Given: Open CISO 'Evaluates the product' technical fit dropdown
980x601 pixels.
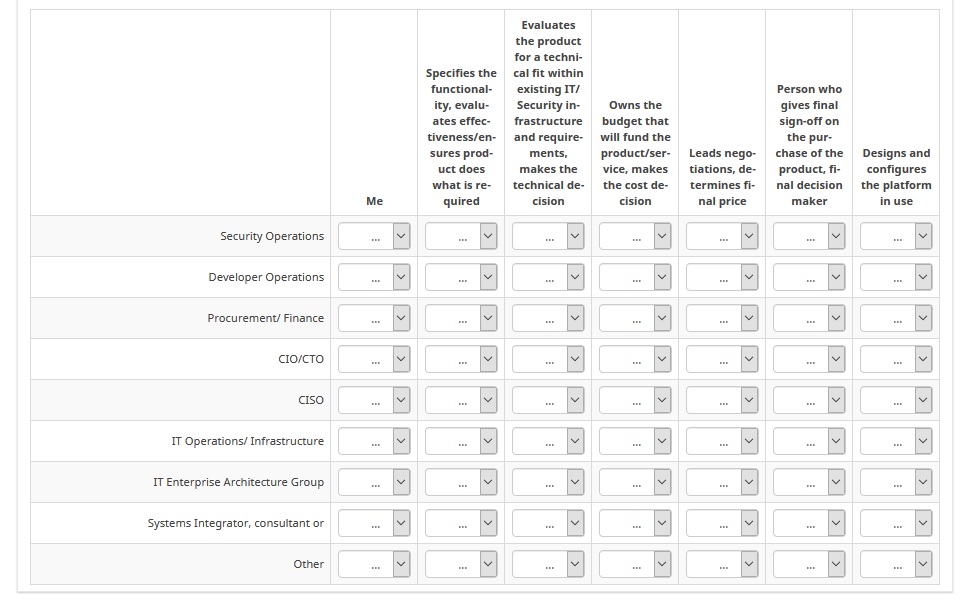Looking at the screenshot, I should [548, 400].
